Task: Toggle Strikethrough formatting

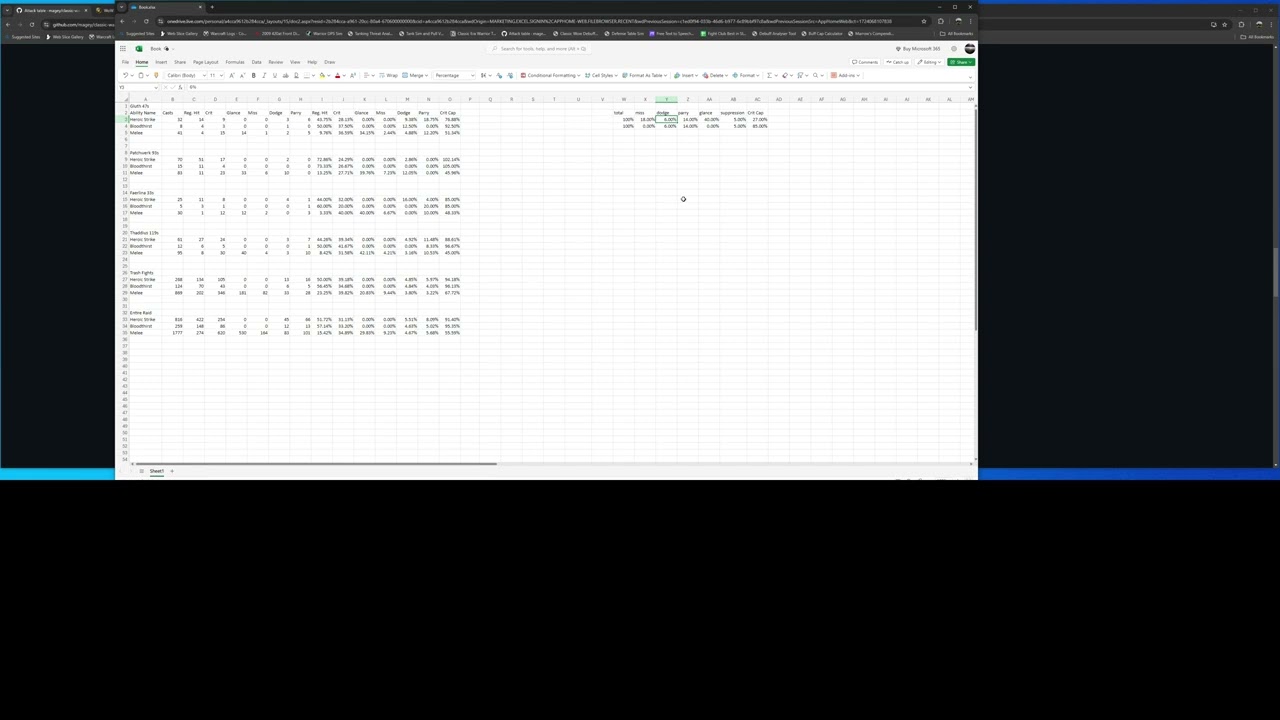Action: click(x=286, y=75)
